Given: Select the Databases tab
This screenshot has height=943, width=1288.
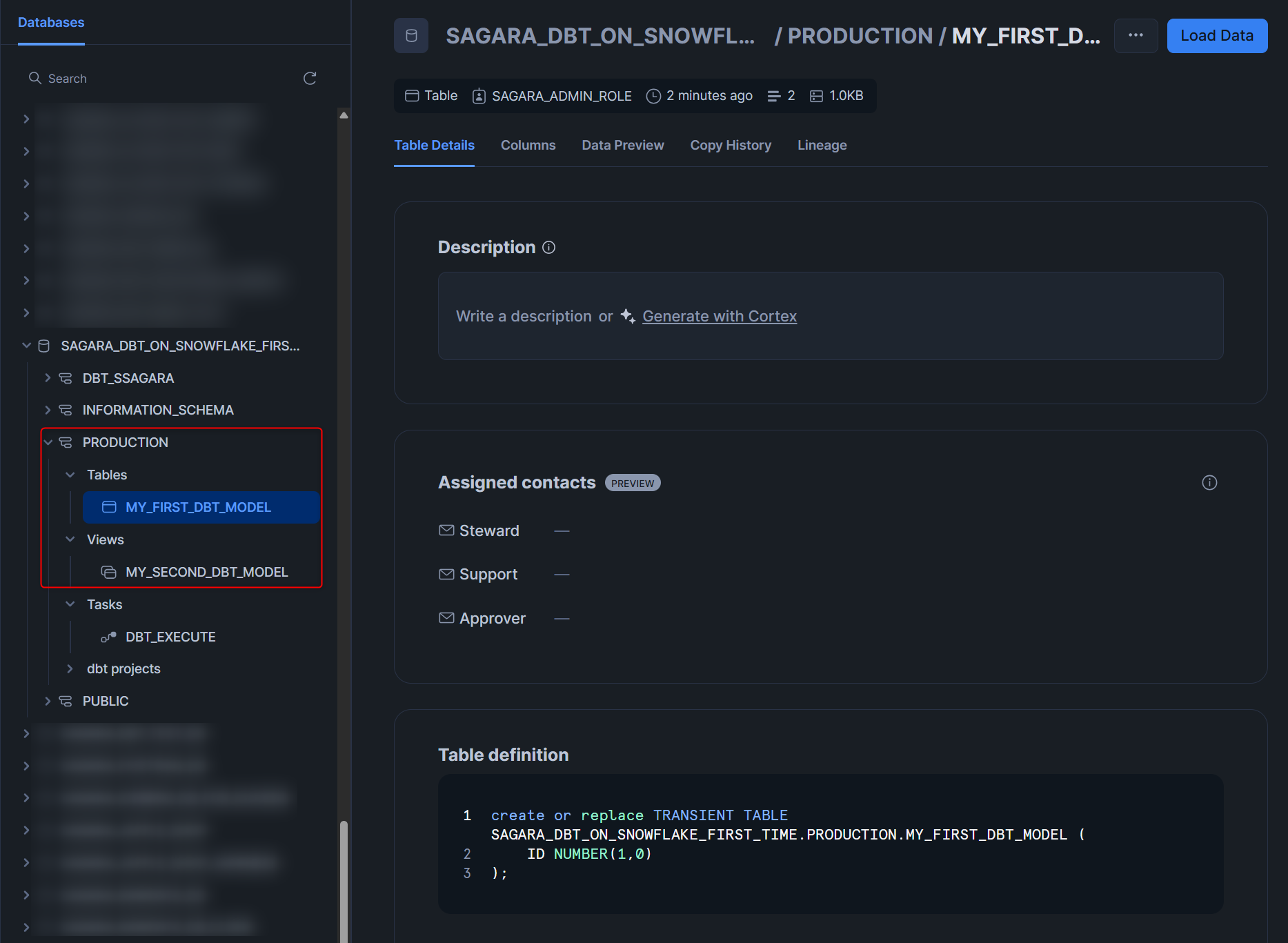Looking at the screenshot, I should pos(51,23).
